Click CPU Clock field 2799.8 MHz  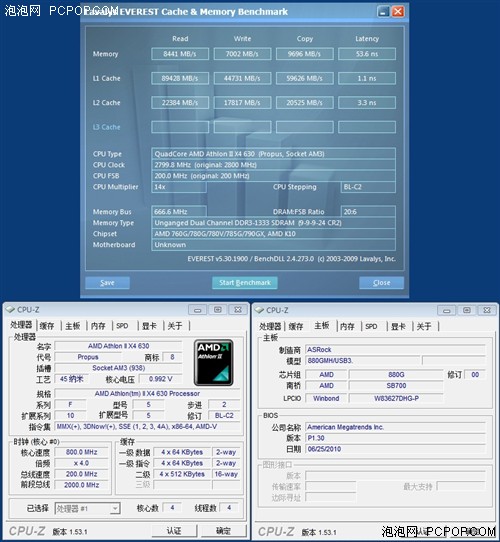tap(274, 165)
